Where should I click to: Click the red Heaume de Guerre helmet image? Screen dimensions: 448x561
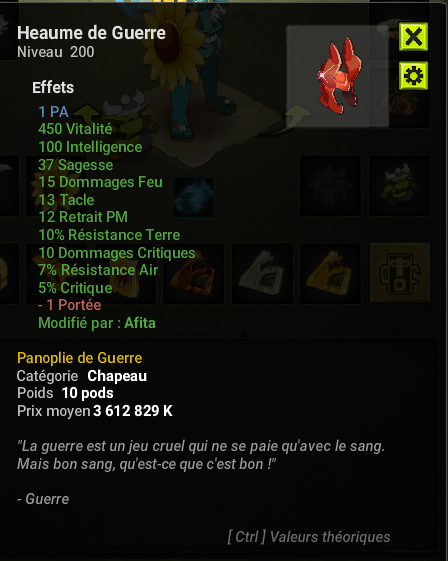[x=340, y=75]
